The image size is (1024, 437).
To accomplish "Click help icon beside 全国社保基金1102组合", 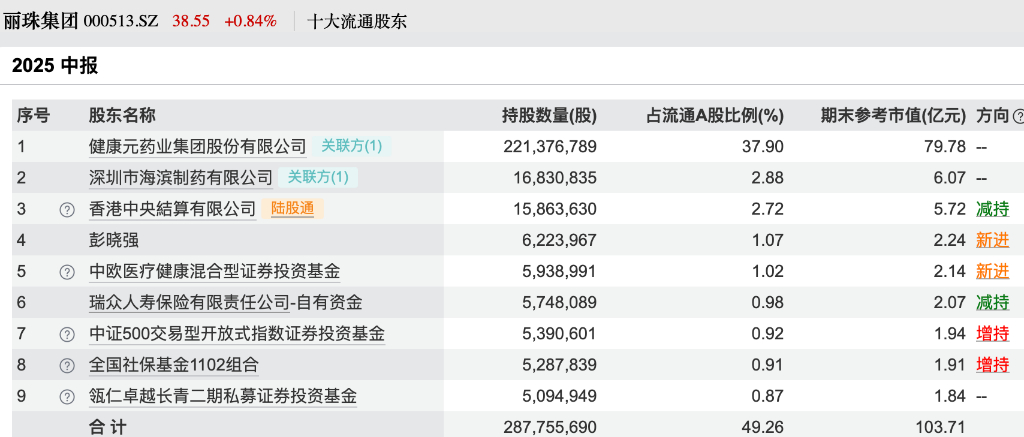I will [67, 366].
